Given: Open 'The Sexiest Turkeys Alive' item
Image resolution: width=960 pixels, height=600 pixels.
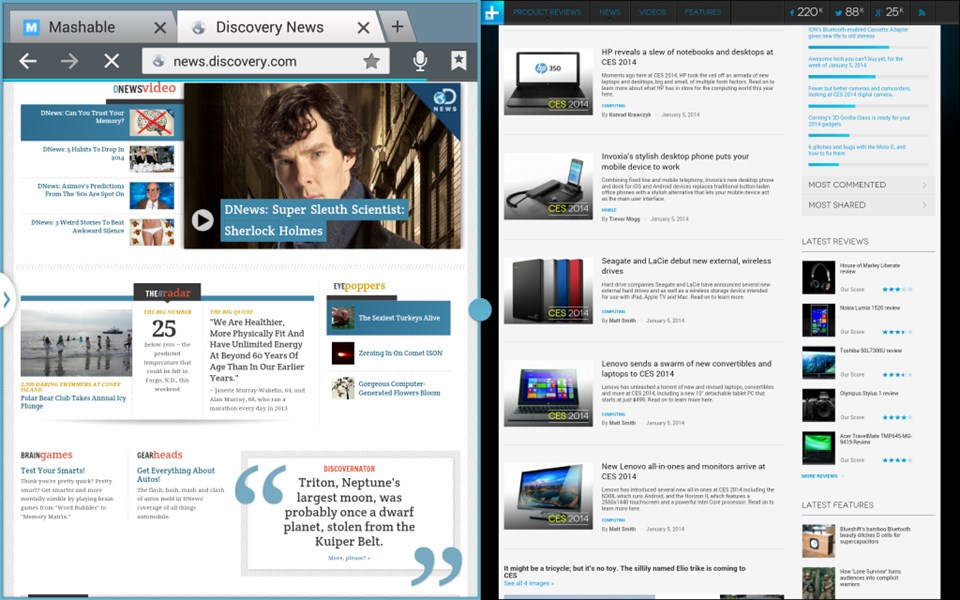Looking at the screenshot, I should (388, 318).
